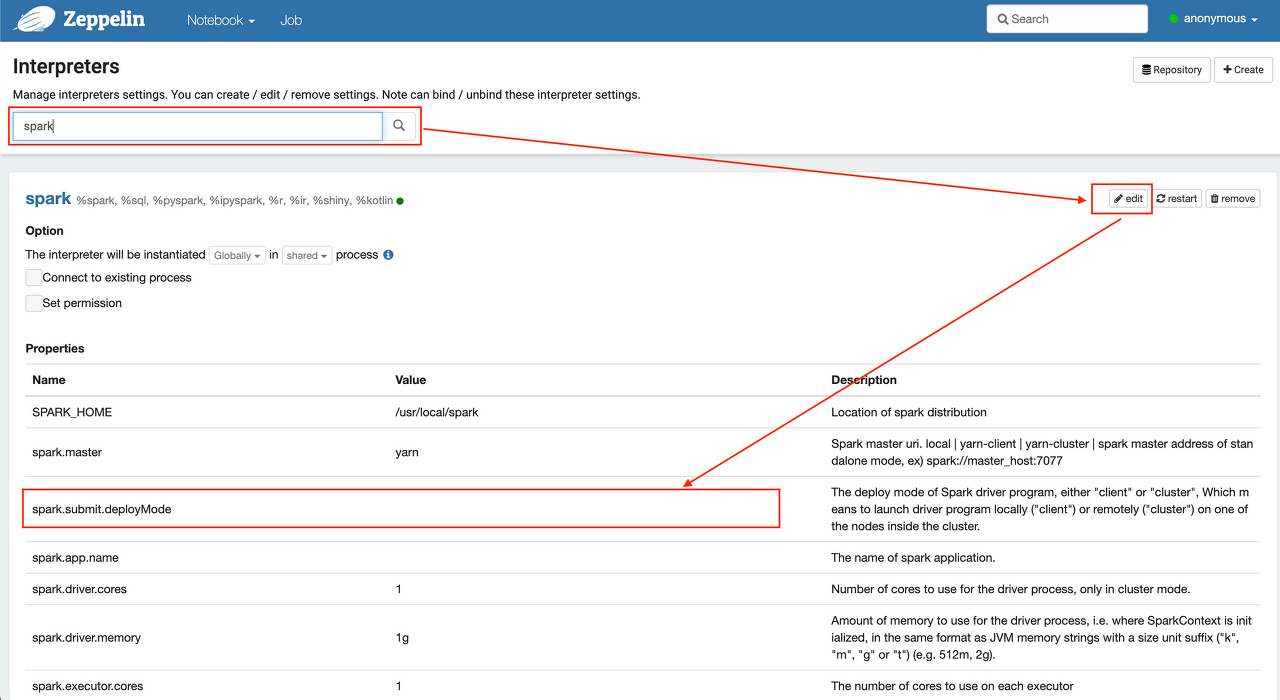Click the Description column header
Image resolution: width=1280 pixels, height=700 pixels.
pos(864,380)
